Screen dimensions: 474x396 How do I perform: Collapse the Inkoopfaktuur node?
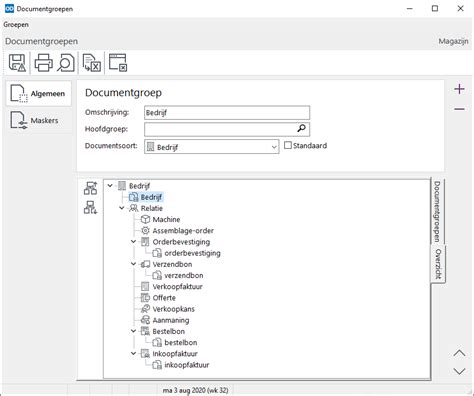[133, 353]
